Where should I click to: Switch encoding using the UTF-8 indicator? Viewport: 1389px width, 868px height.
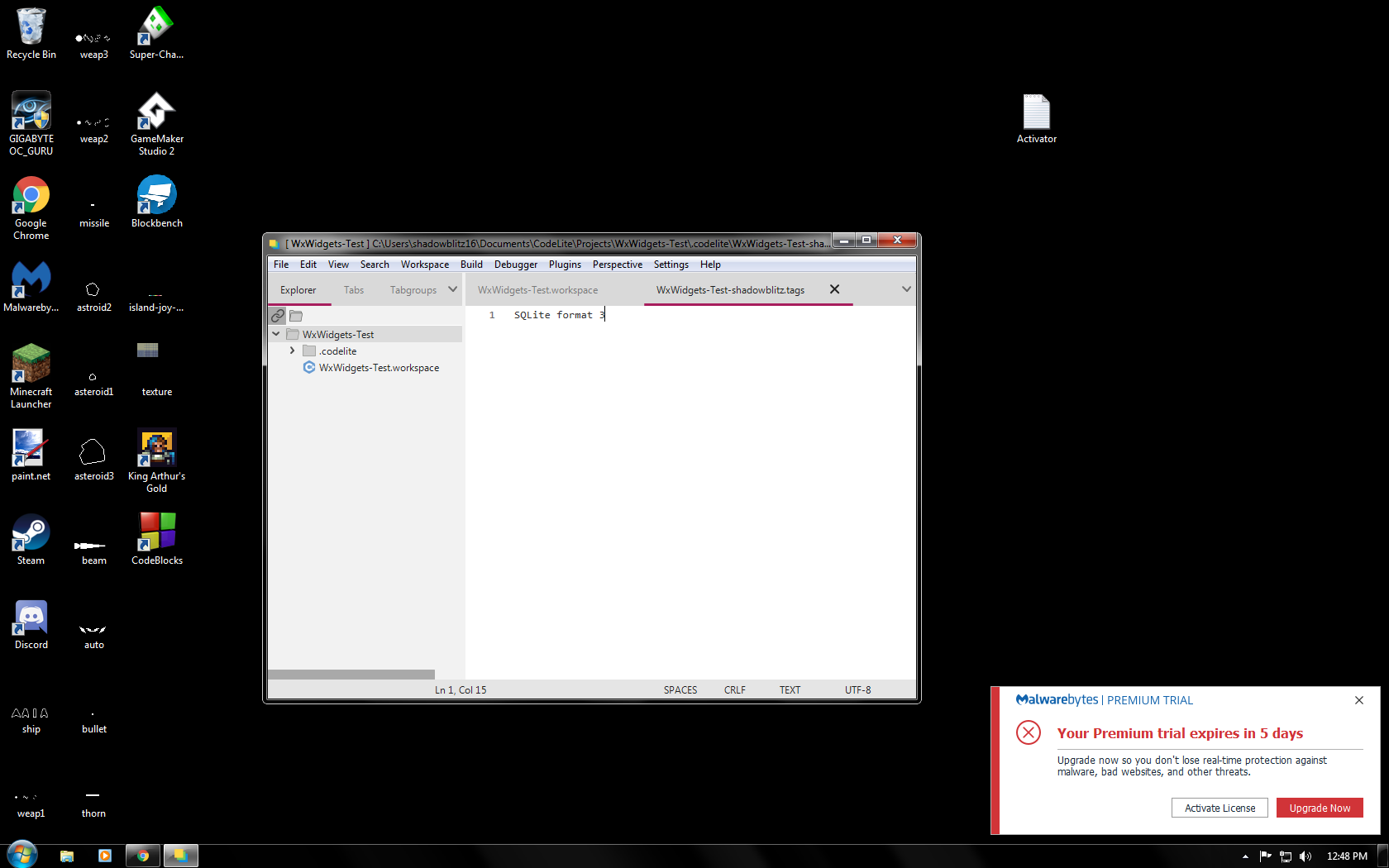[857, 689]
